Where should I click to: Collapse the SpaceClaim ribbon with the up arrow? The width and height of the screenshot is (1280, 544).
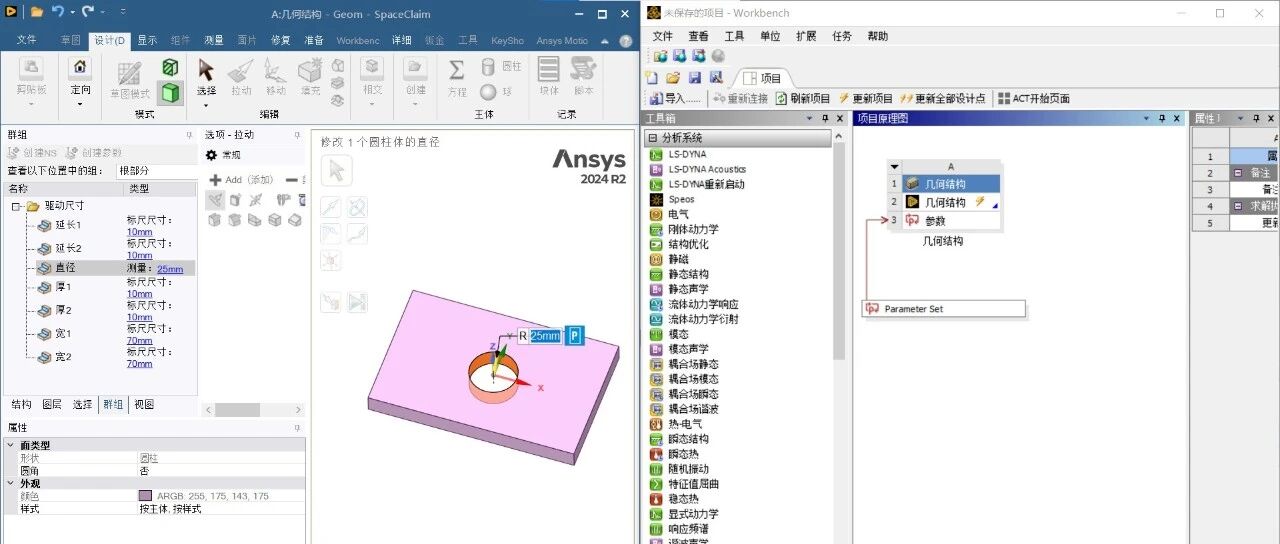[x=604, y=40]
